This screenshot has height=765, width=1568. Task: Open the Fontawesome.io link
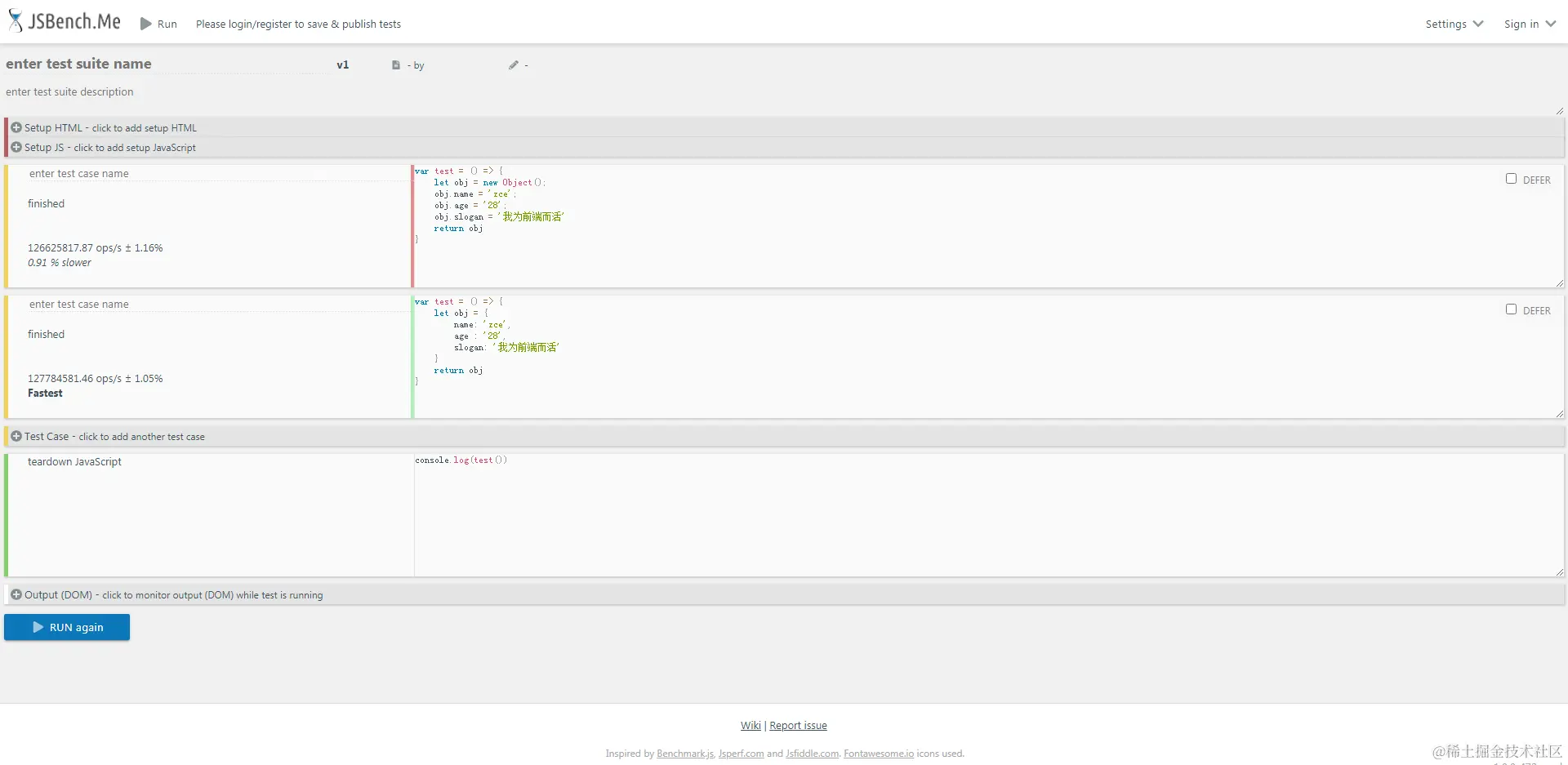879,754
